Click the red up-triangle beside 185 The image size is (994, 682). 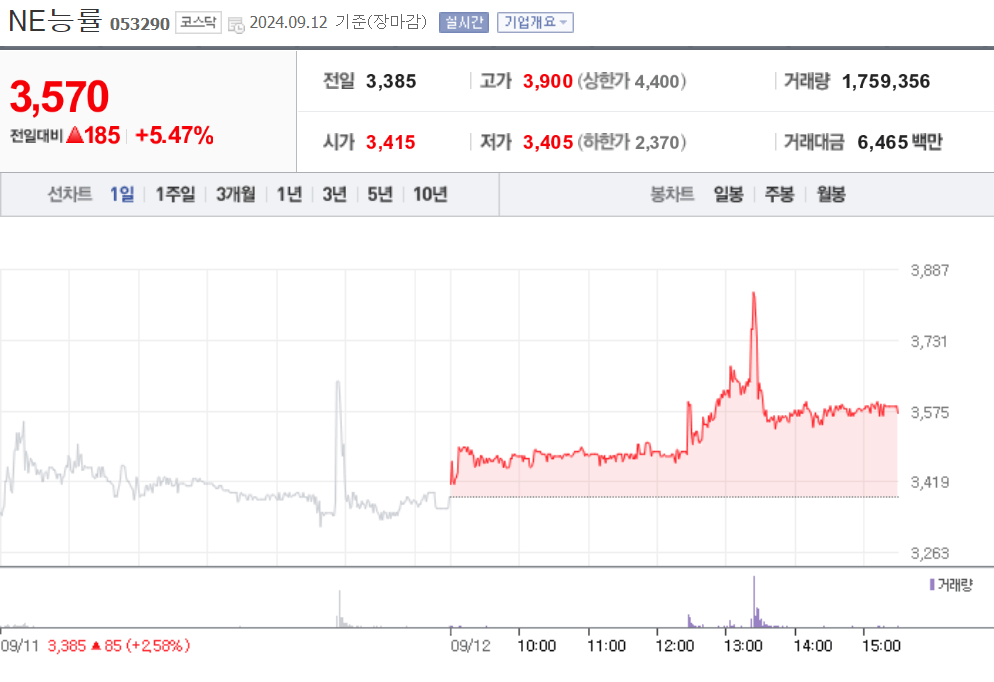(x=74, y=134)
